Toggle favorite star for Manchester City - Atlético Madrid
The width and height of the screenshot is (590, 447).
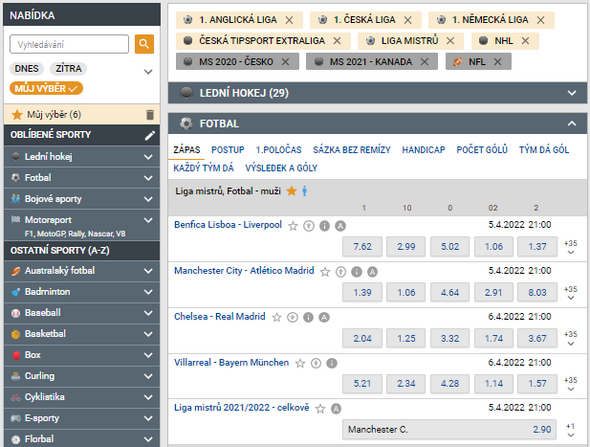pos(325,272)
